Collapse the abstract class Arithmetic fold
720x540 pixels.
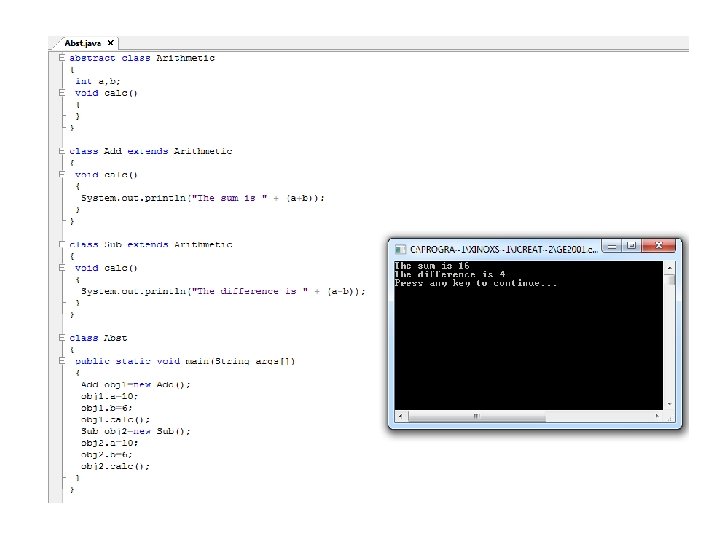[x=62, y=58]
